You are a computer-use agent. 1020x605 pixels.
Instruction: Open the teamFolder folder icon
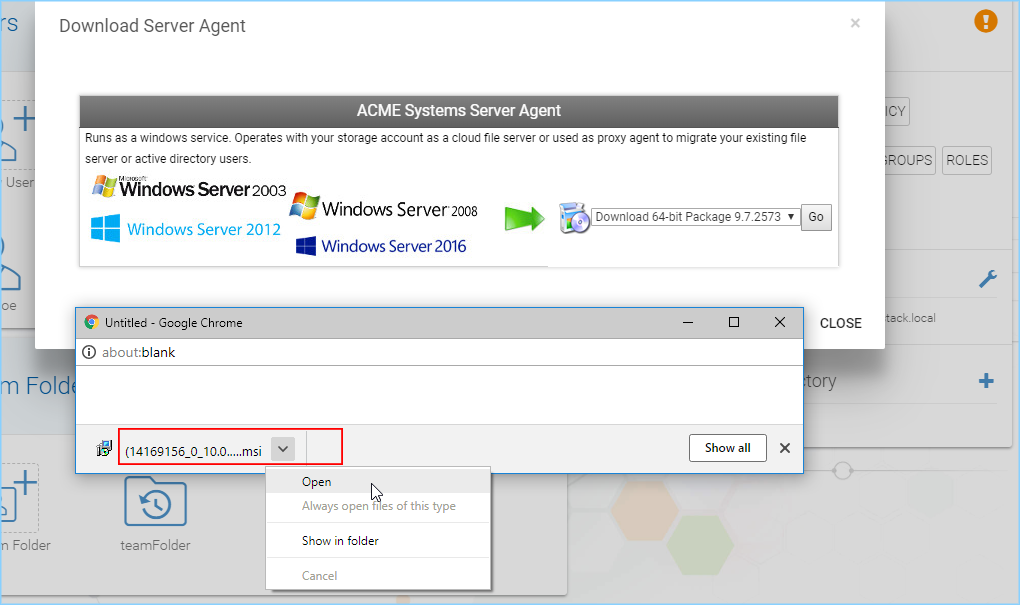pyautogui.click(x=155, y=501)
